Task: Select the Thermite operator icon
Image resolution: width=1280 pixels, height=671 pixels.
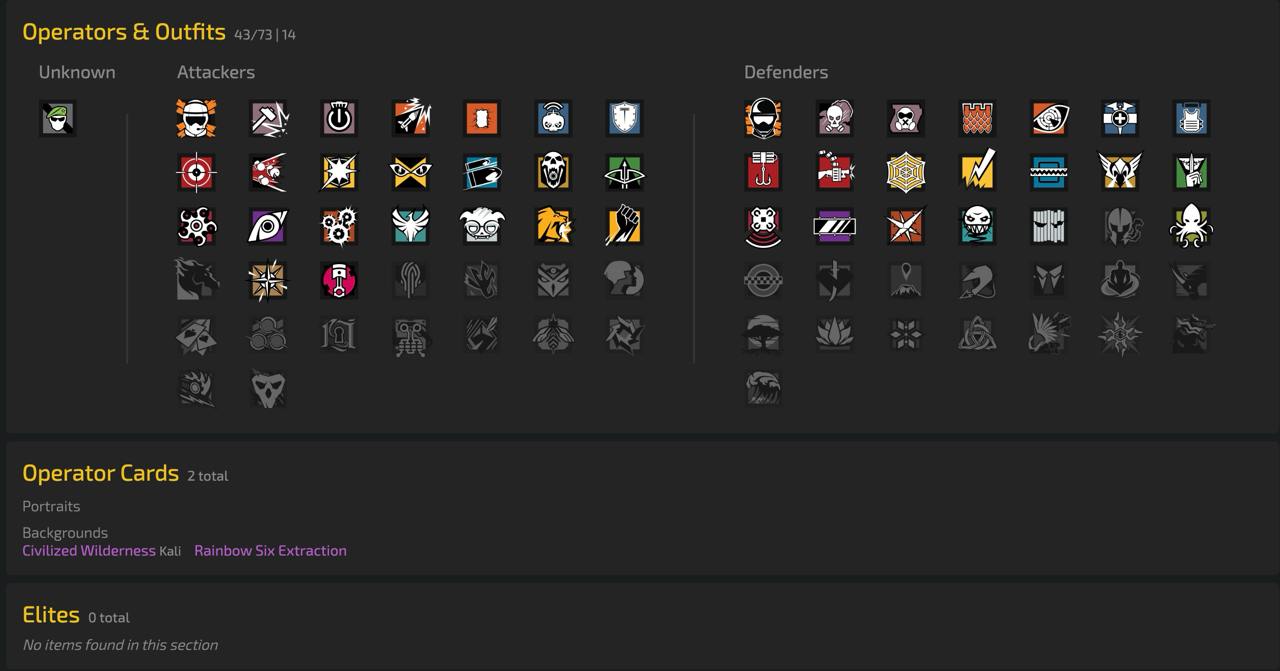Action: [x=482, y=118]
